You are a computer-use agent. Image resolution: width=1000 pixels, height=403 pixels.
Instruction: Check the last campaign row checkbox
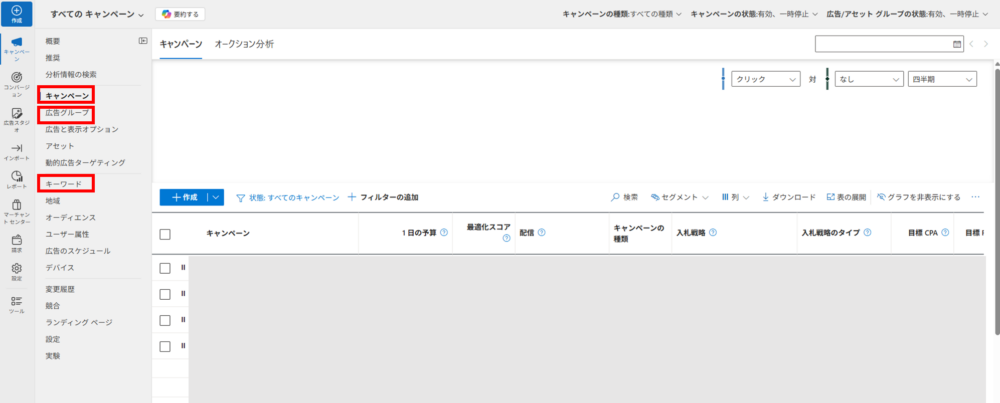pyautogui.click(x=166, y=346)
